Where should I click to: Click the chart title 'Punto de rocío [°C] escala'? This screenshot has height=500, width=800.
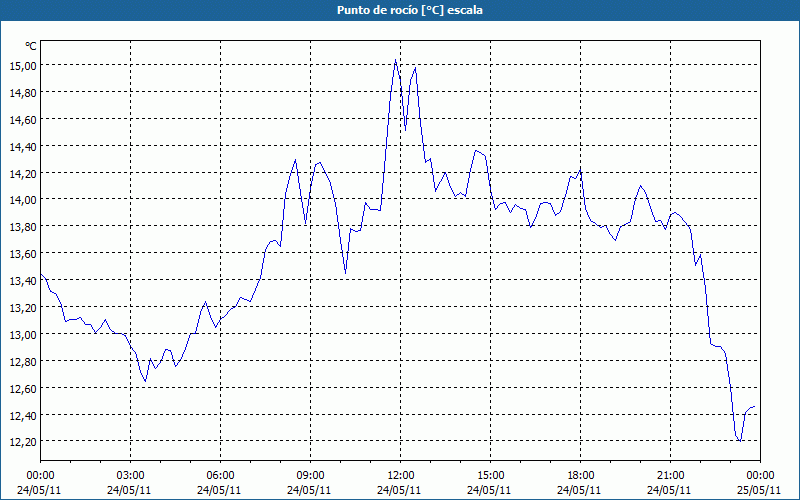click(410, 10)
